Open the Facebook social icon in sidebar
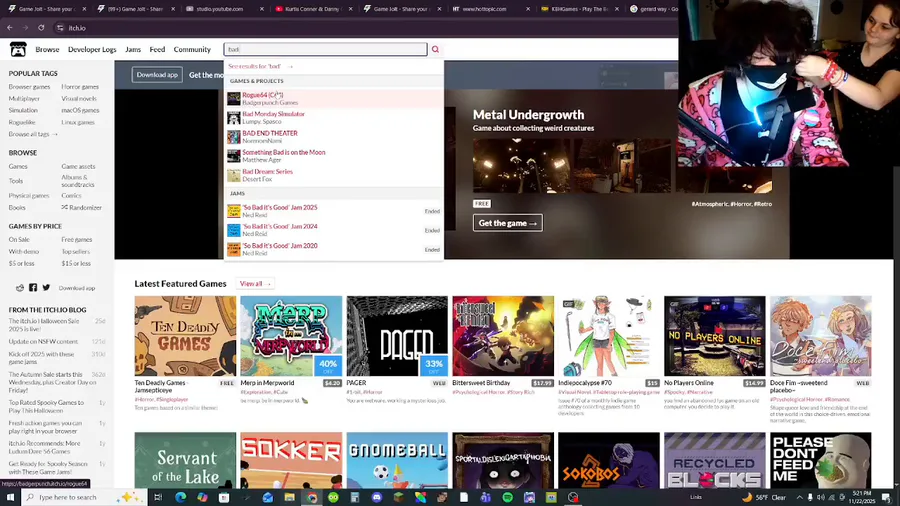 click(33, 288)
